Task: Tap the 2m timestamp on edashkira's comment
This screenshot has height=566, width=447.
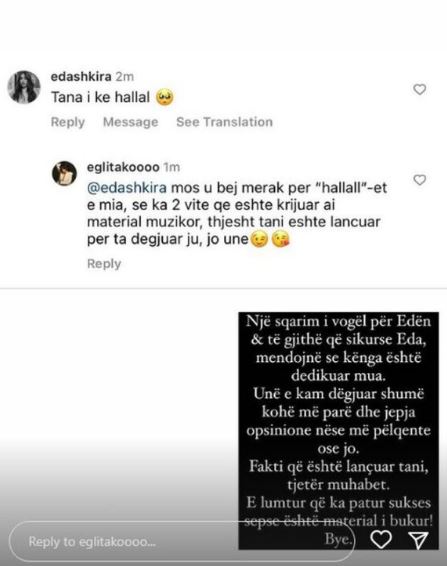Action: coord(125,77)
